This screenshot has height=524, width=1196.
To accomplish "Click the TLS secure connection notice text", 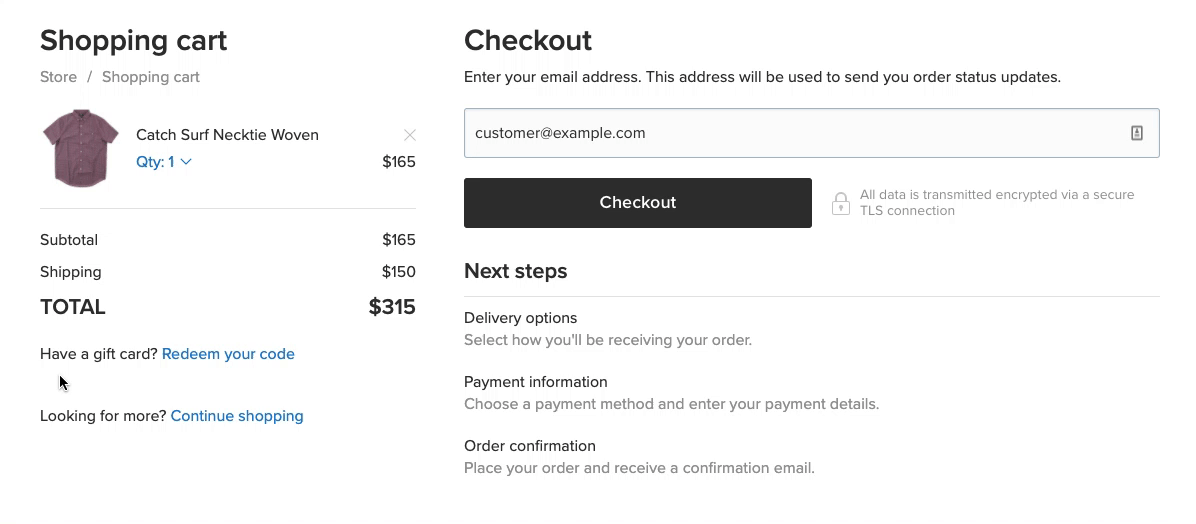I will (x=996, y=203).
